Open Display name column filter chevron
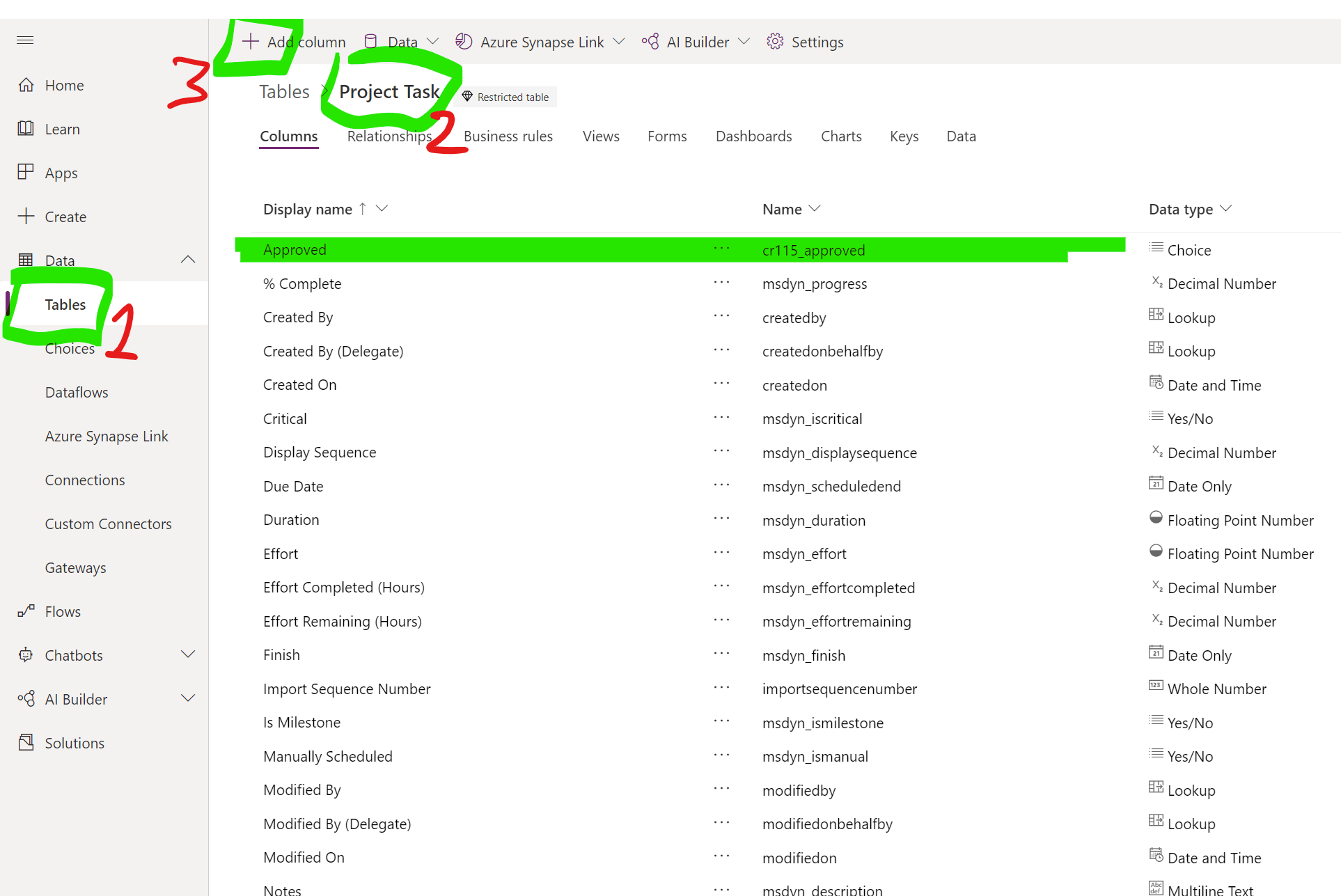Image resolution: width=1341 pixels, height=896 pixels. tap(382, 209)
